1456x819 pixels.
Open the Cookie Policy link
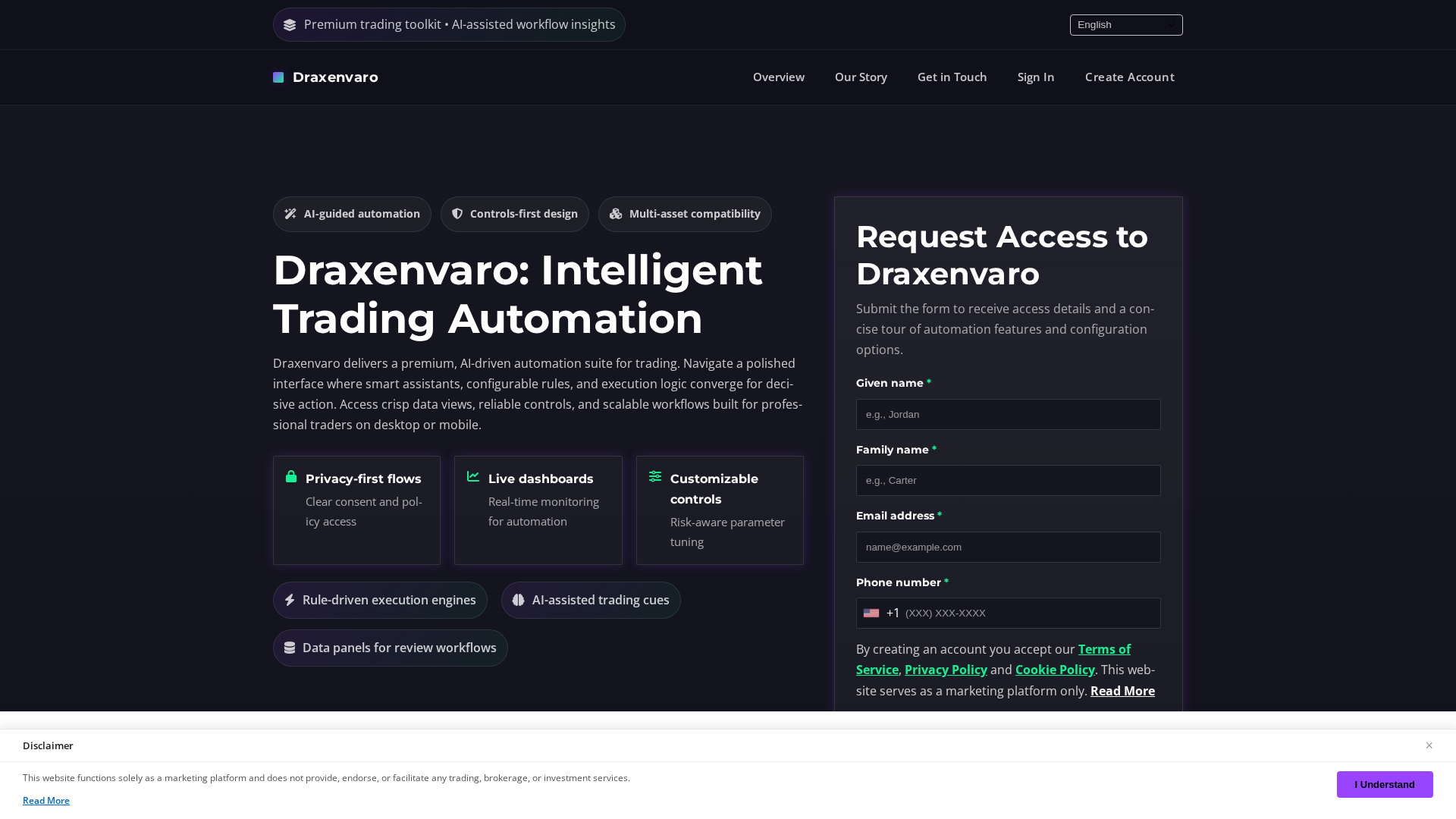pyautogui.click(x=1055, y=670)
